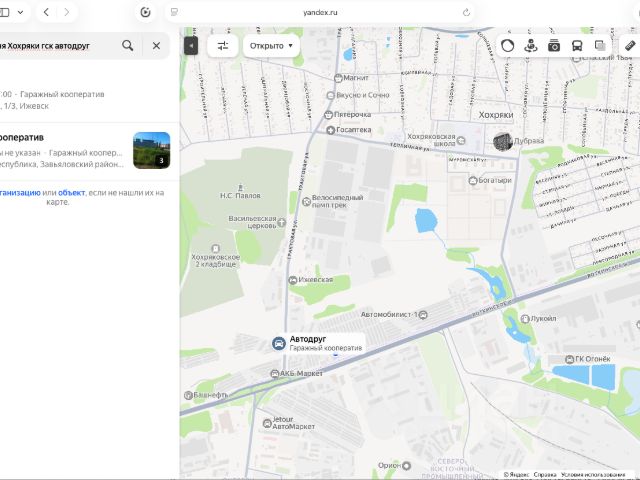Click the Лукойл gas station marker
The width and height of the screenshot is (640, 480).
click(x=525, y=318)
